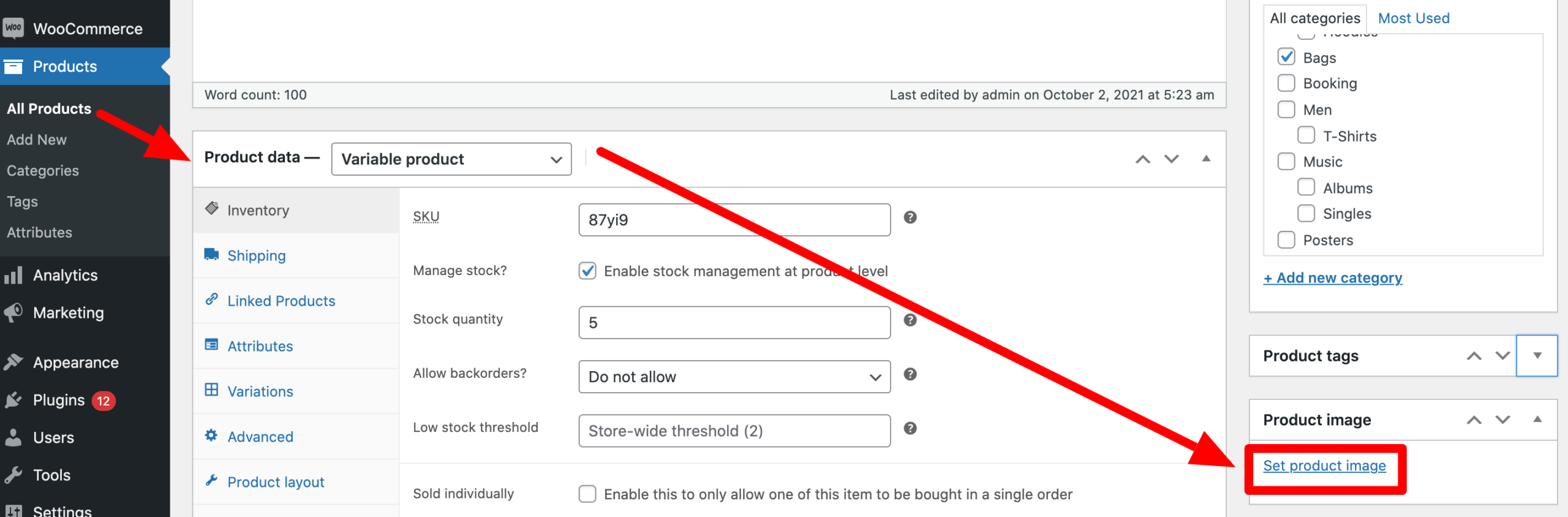Move Product image panel down arrow
This screenshot has width=1568, height=517.
1502,420
